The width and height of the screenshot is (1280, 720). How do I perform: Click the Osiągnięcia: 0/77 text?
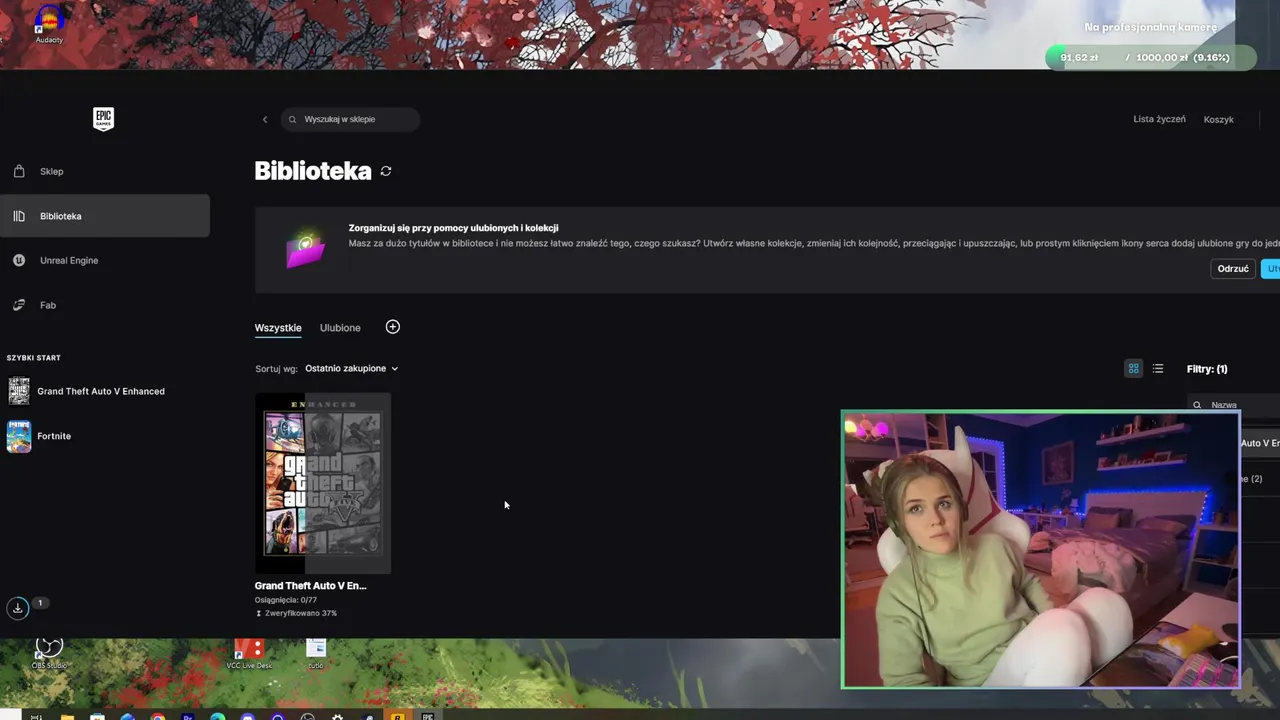[286, 600]
